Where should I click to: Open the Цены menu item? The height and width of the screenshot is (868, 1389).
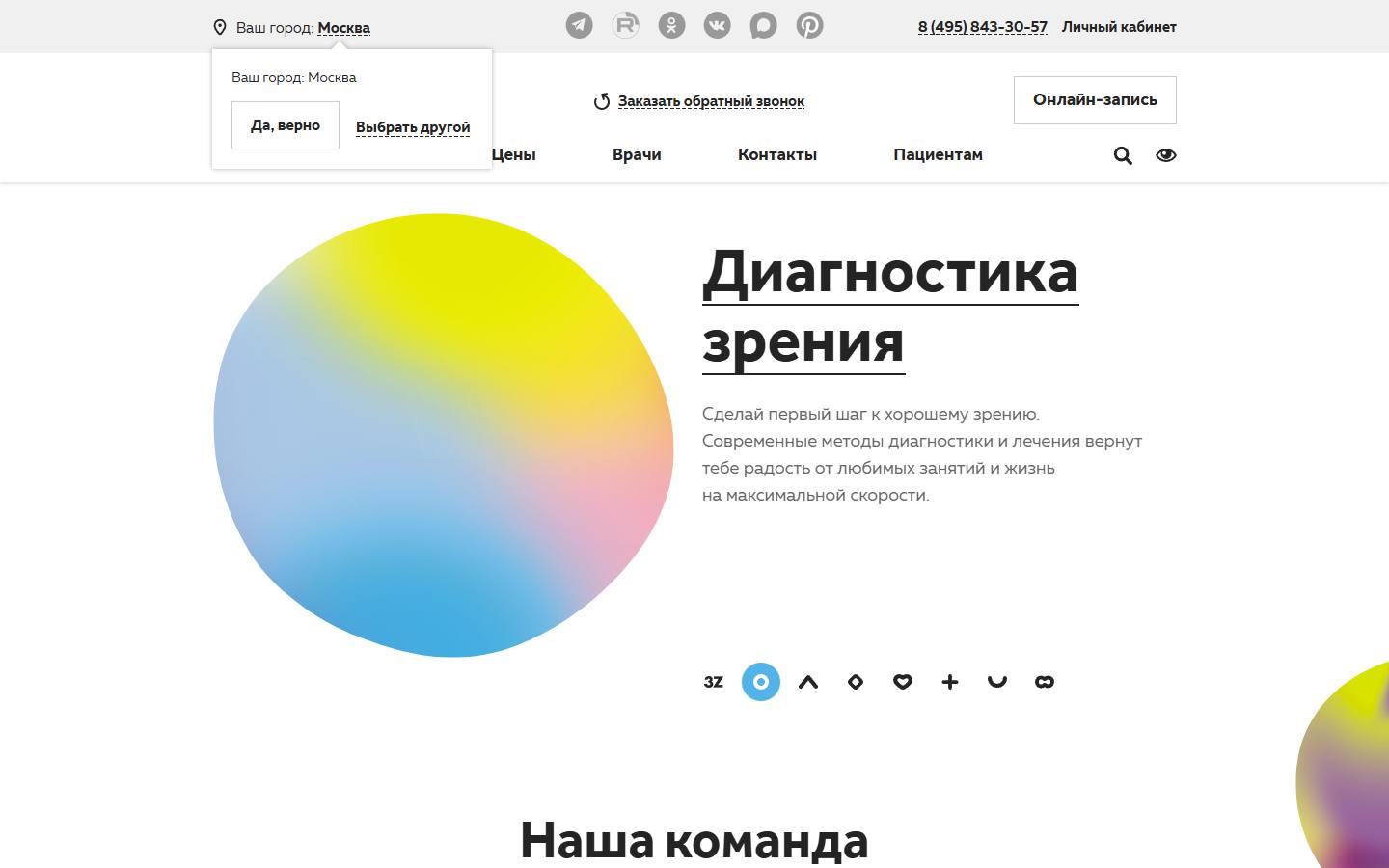click(x=513, y=154)
